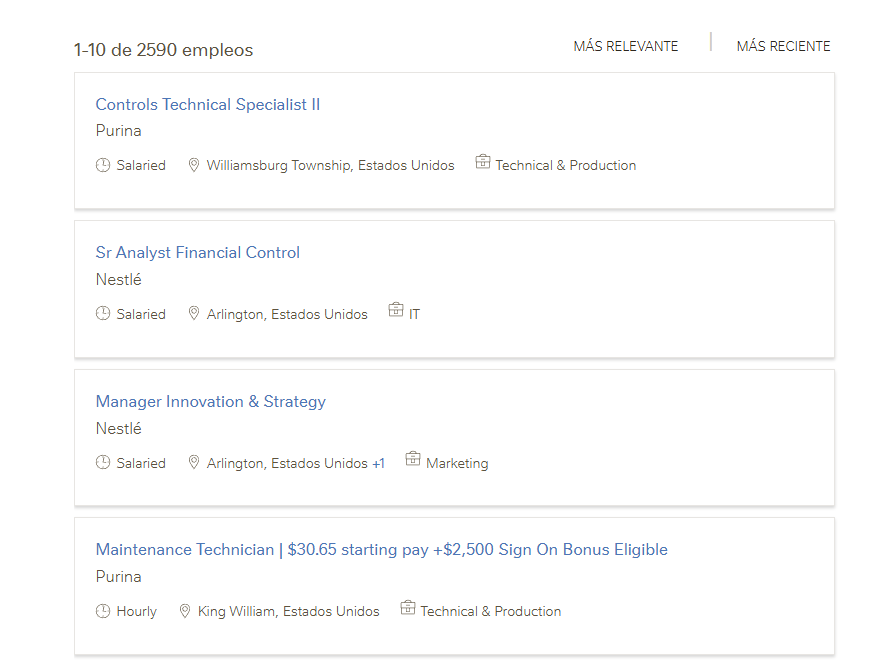Click location pin on Sr Analyst Financial Control card

(x=194, y=313)
